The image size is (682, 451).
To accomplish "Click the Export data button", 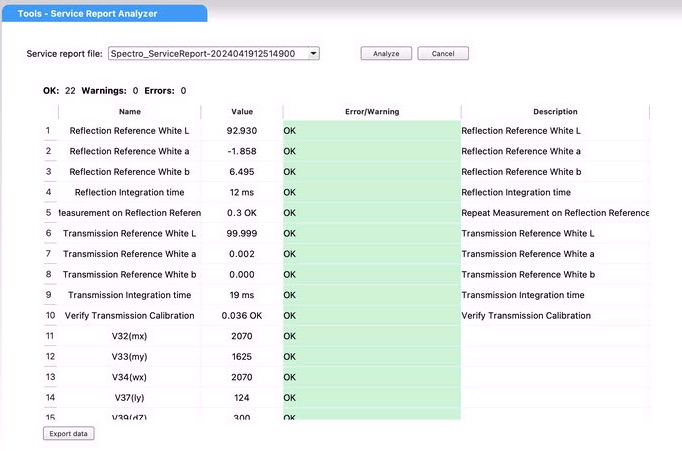I will [70, 434].
